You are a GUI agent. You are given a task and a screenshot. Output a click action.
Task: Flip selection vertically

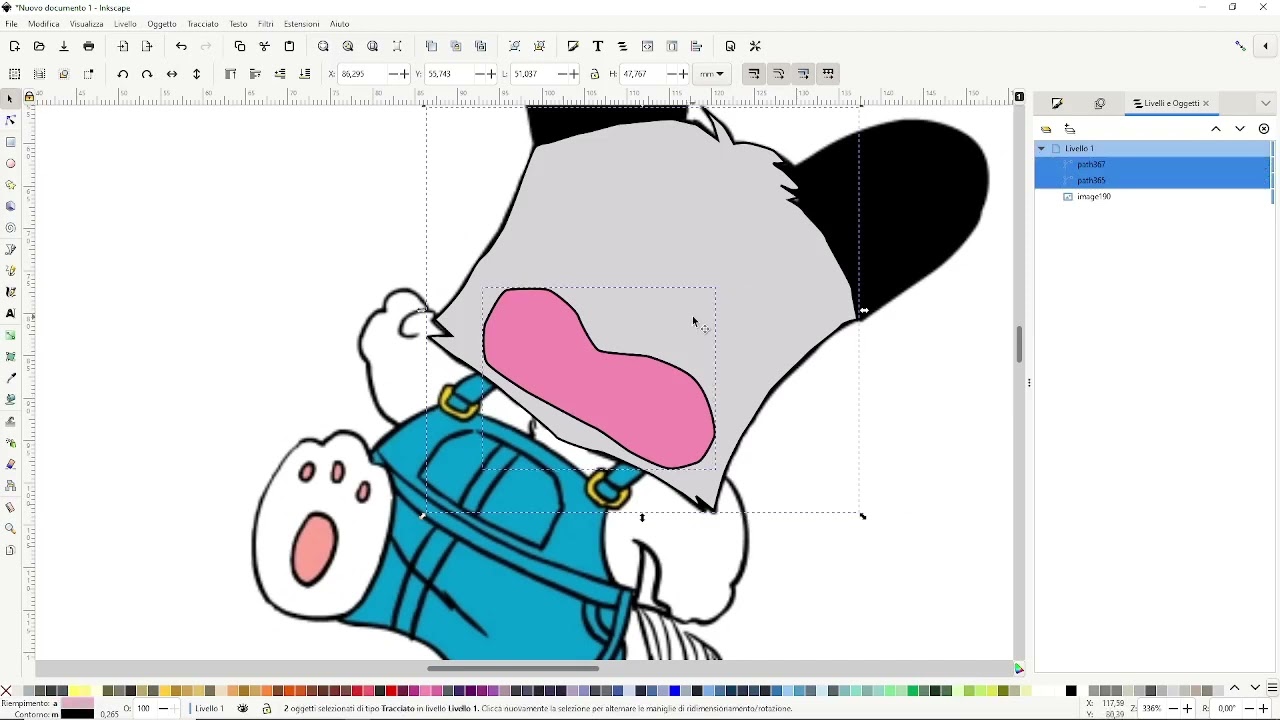(x=197, y=74)
